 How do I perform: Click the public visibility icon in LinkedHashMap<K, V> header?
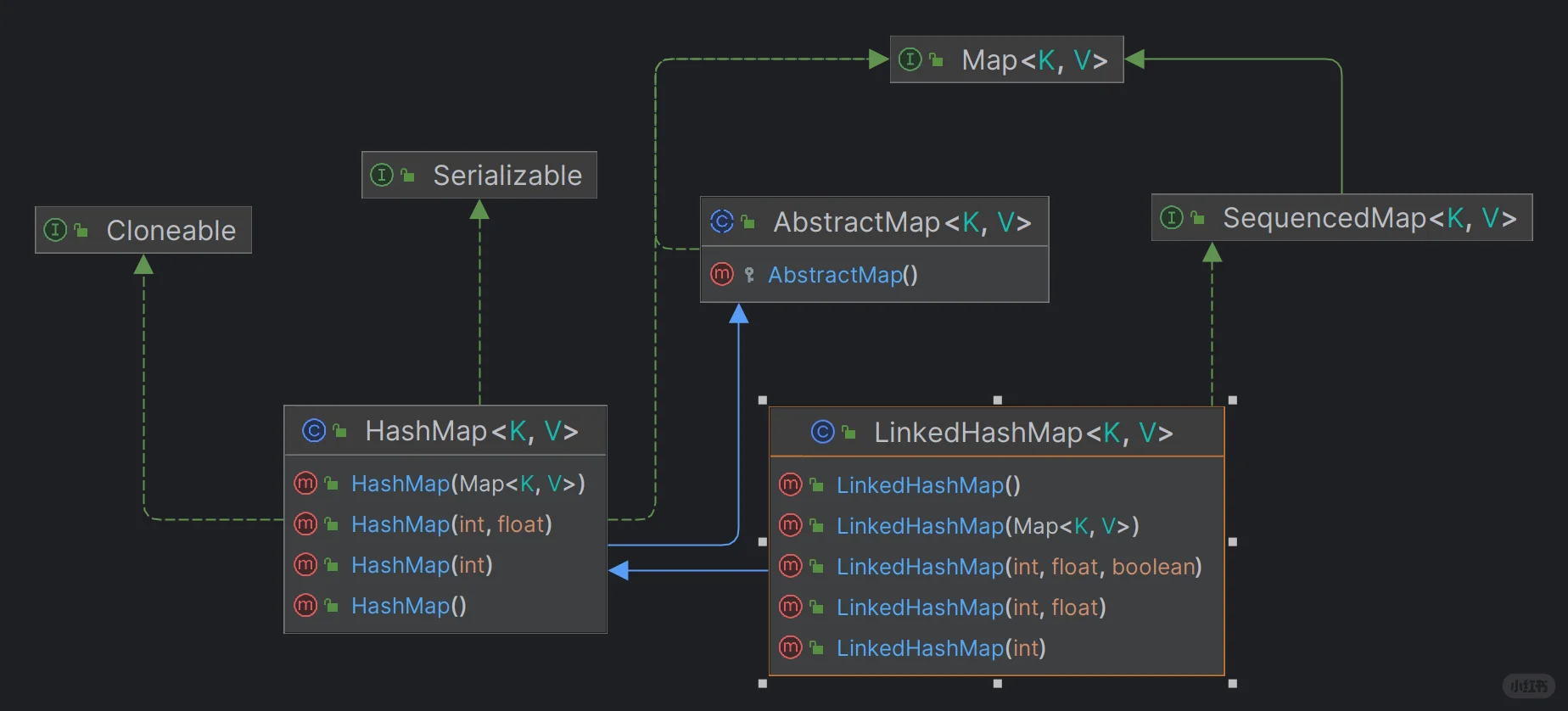click(x=849, y=433)
